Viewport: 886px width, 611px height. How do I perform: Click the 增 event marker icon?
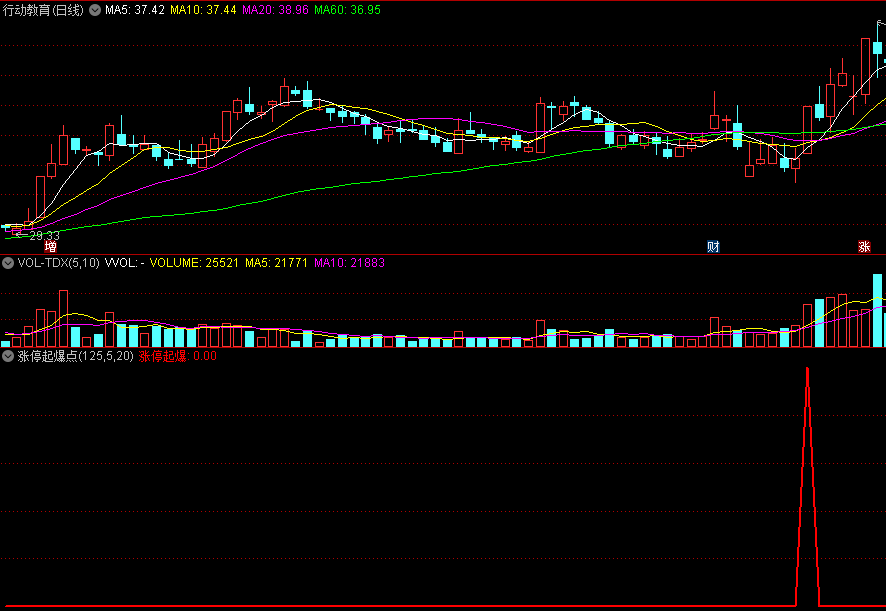click(51, 246)
